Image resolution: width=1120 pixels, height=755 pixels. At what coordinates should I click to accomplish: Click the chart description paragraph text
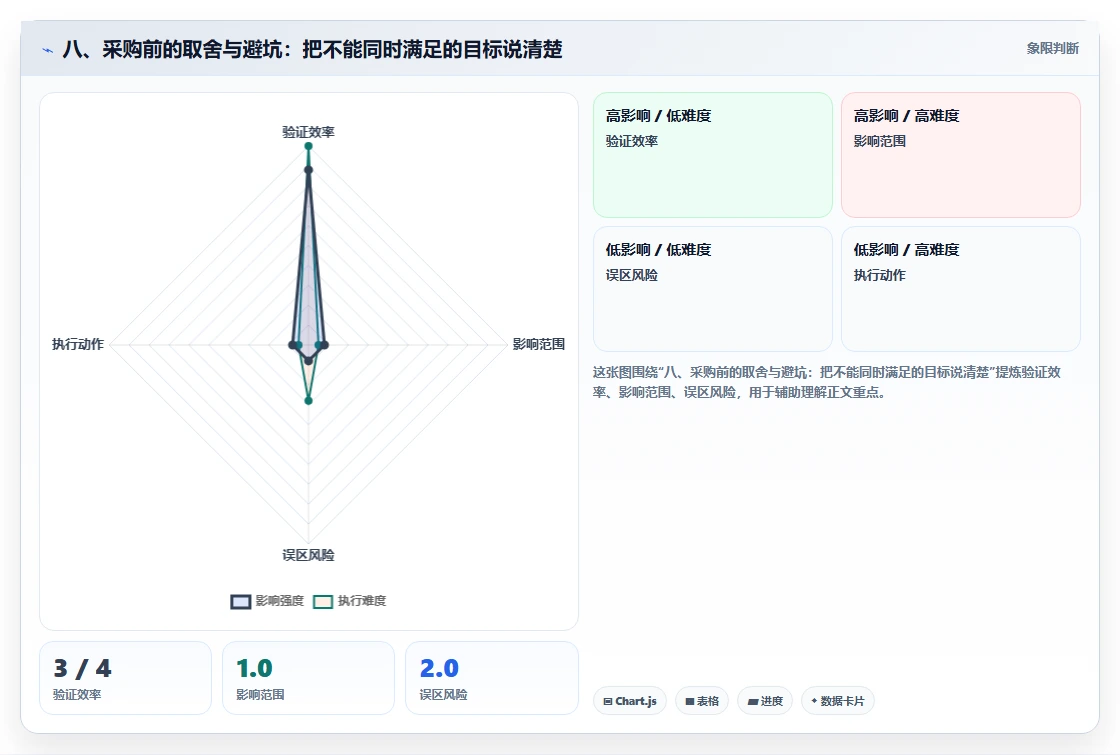tap(826, 382)
